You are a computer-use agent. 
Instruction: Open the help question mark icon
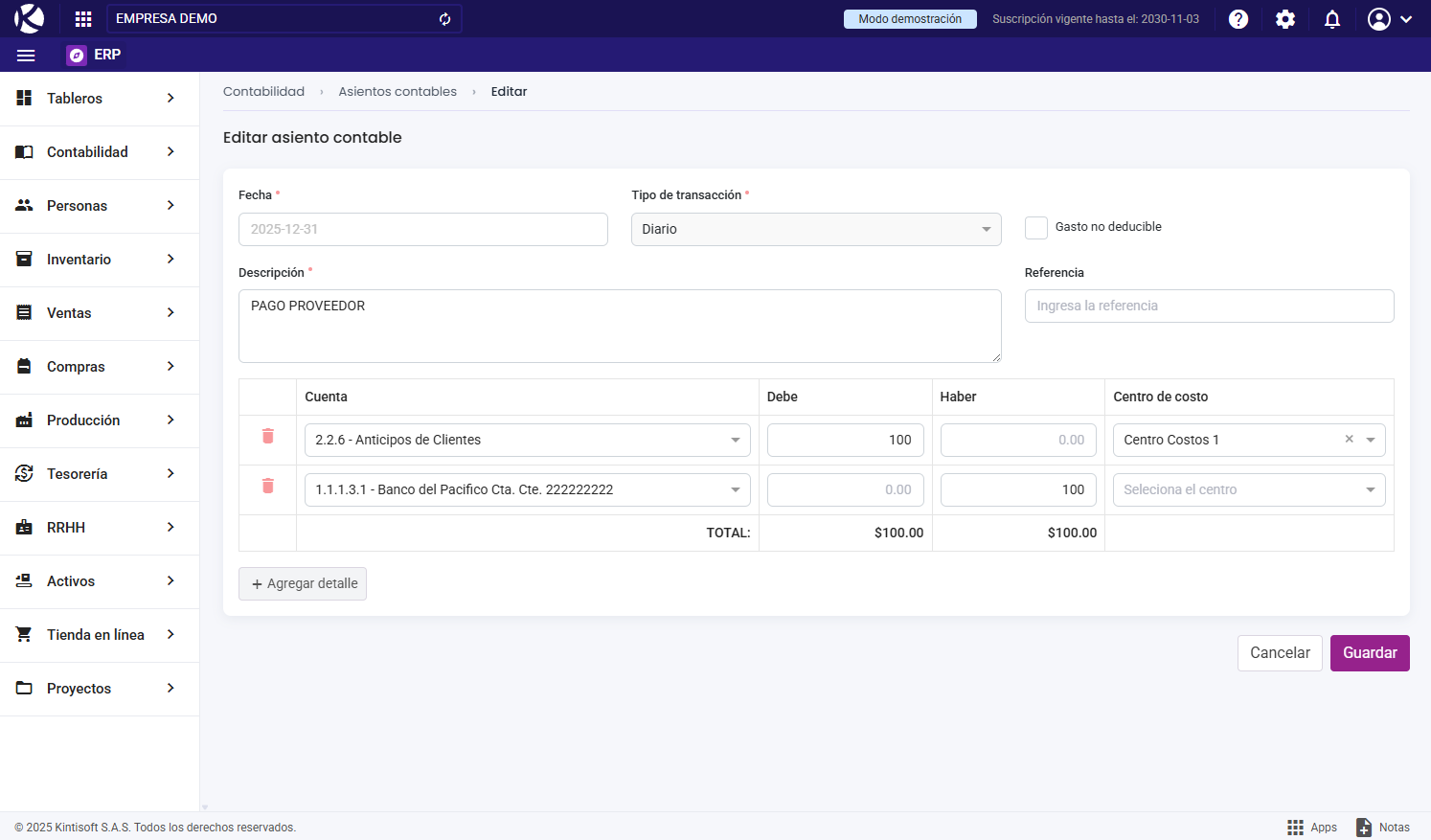pos(1238,19)
